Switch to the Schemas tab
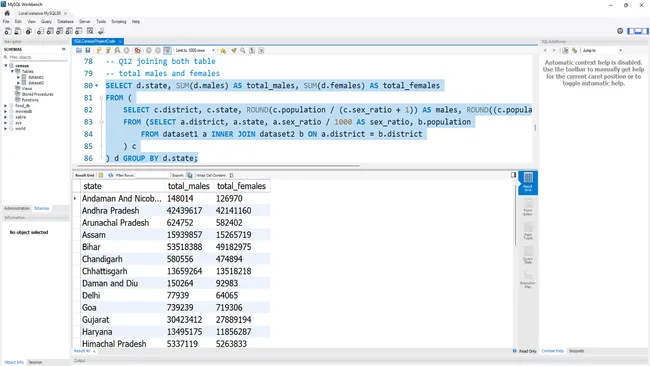650x366 pixels. click(x=41, y=208)
